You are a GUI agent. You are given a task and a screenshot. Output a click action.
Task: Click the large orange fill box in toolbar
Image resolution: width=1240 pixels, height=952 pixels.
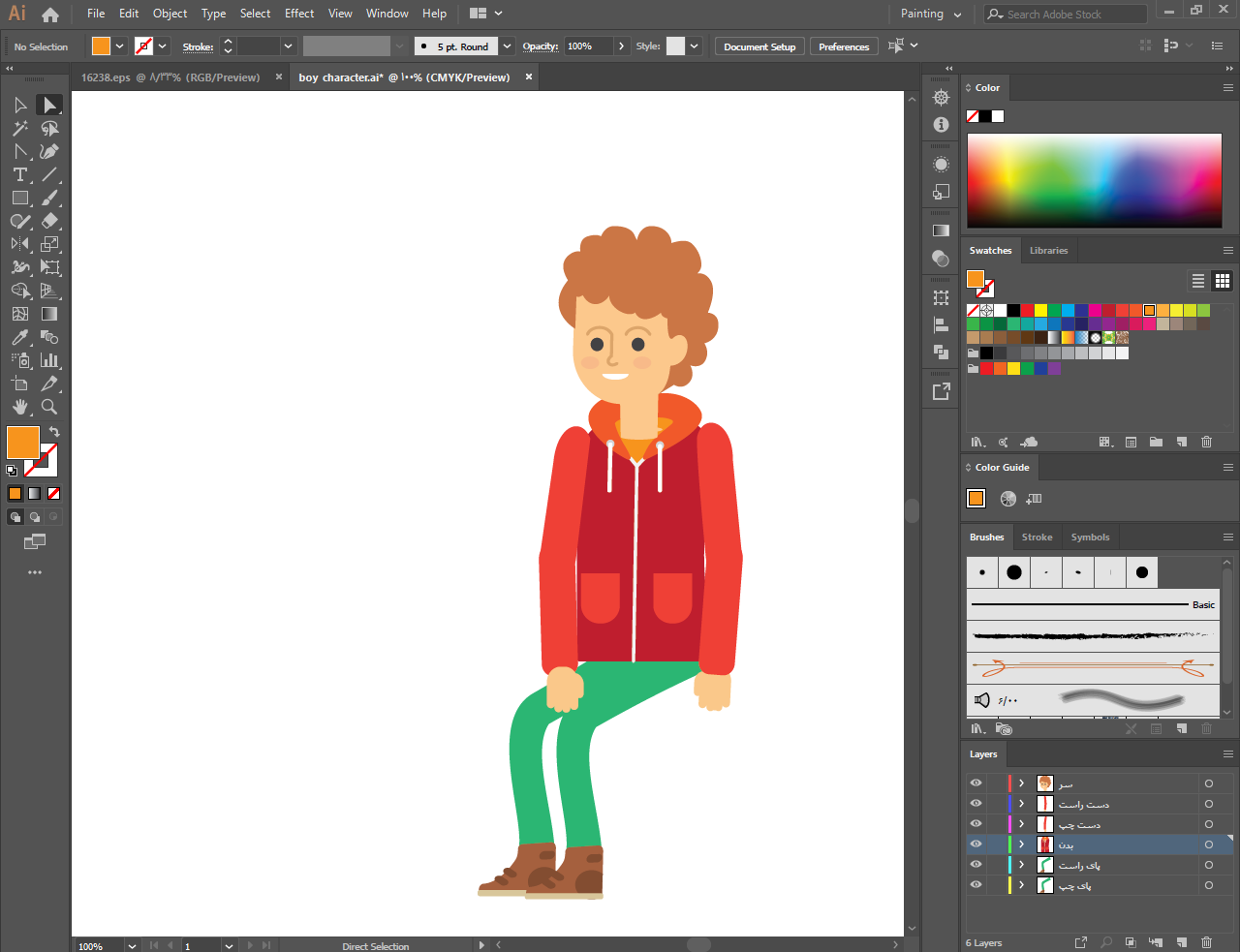(23, 443)
